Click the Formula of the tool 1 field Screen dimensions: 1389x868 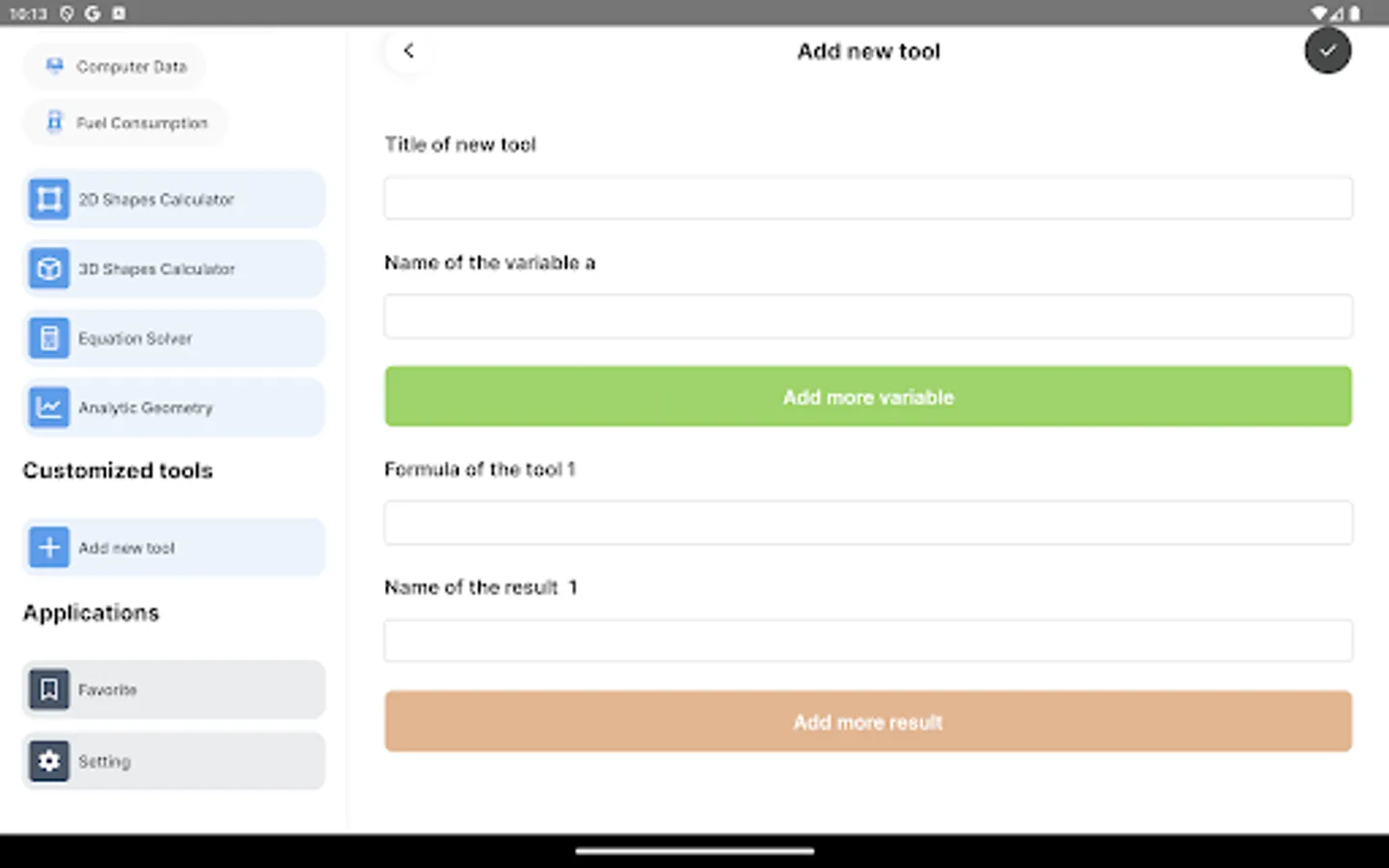click(x=868, y=522)
